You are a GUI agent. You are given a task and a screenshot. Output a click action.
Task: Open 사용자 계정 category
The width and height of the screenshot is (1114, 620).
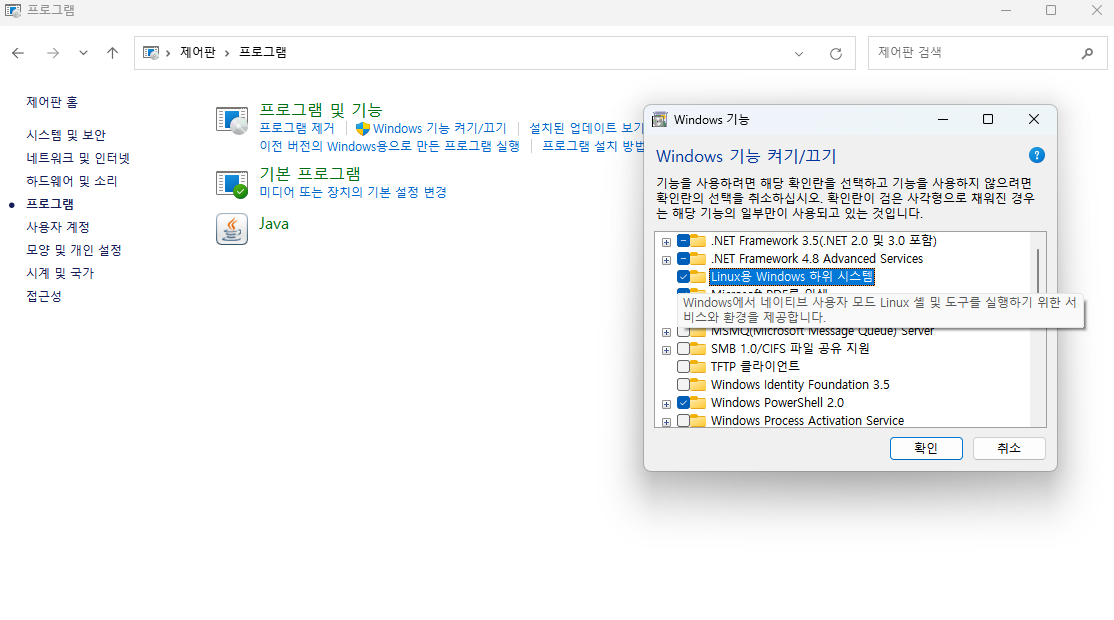point(58,227)
